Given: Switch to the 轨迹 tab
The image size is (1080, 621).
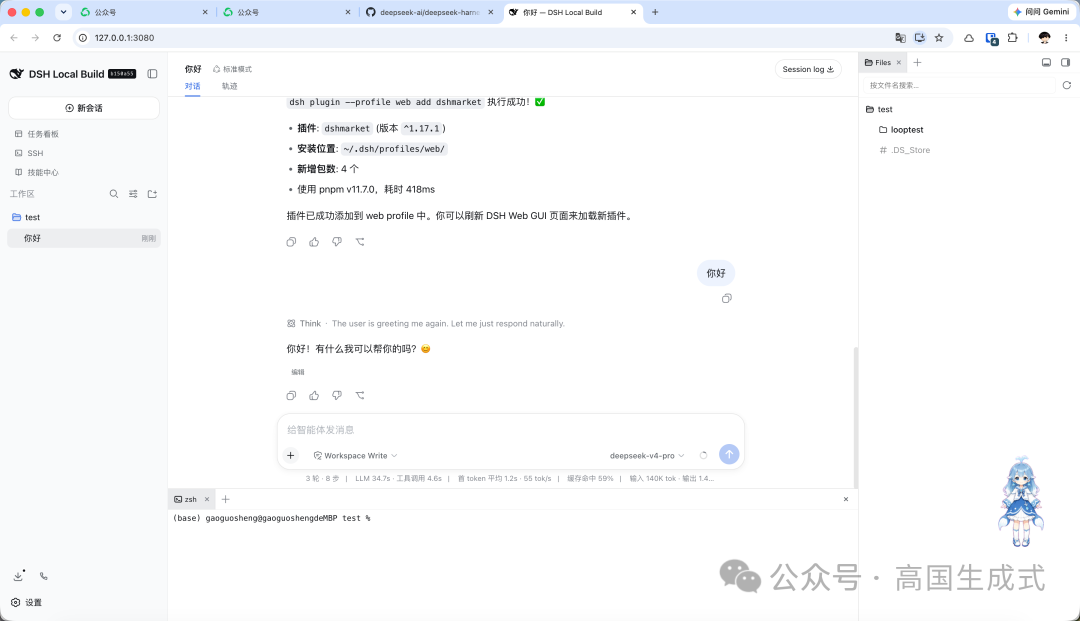Looking at the screenshot, I should [229, 86].
